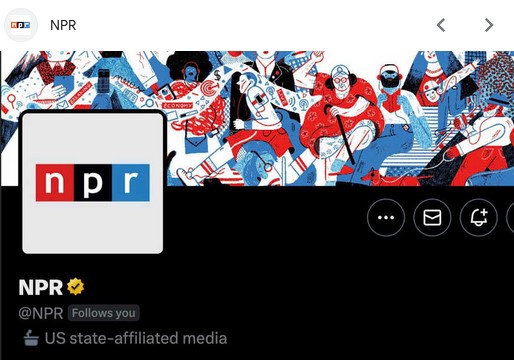Click the NPR title in top bar

tap(63, 25)
